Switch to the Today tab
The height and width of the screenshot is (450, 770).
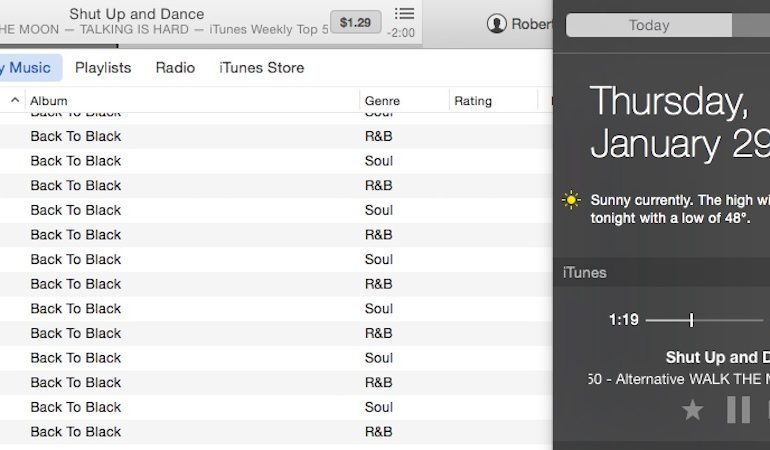coord(648,25)
